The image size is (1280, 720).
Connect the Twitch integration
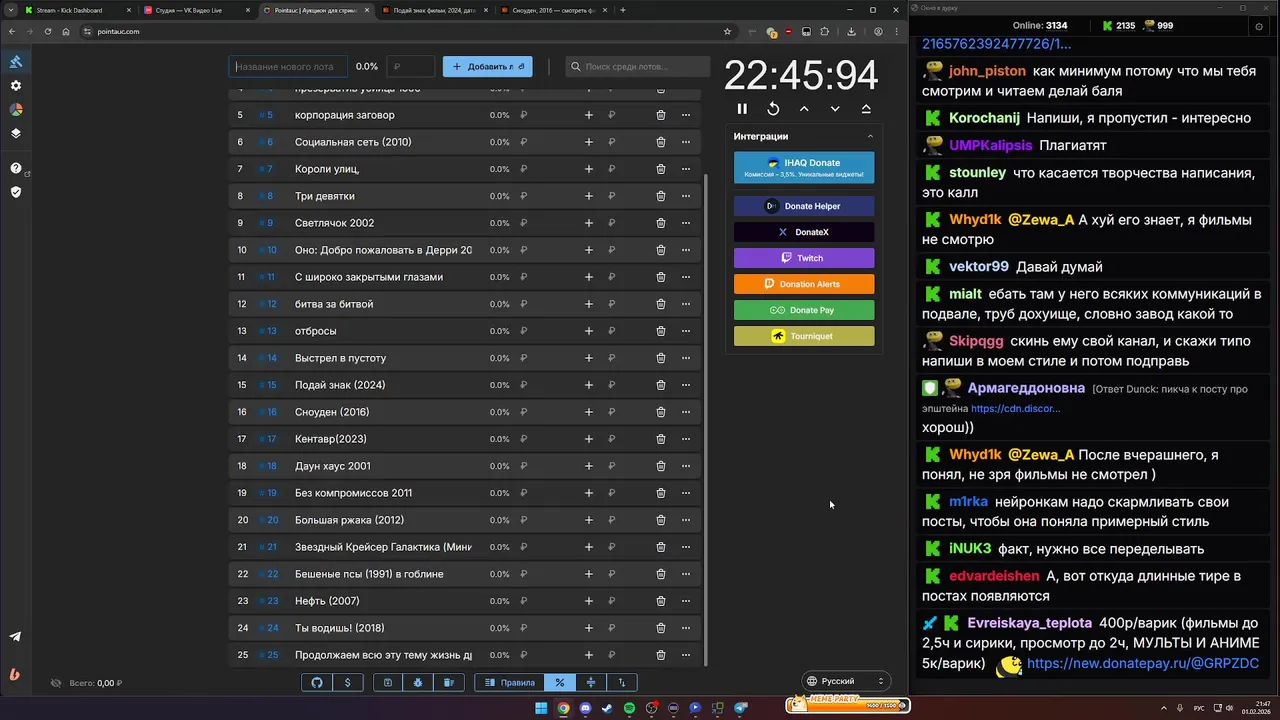pyautogui.click(x=804, y=258)
